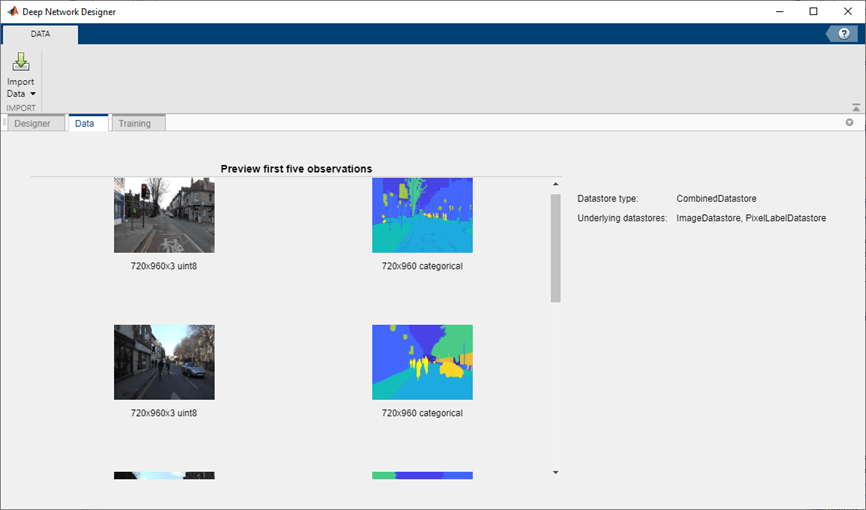Click the first 720x960x3 uint8 caption
Image resolution: width=866 pixels, height=510 pixels.
tap(163, 266)
